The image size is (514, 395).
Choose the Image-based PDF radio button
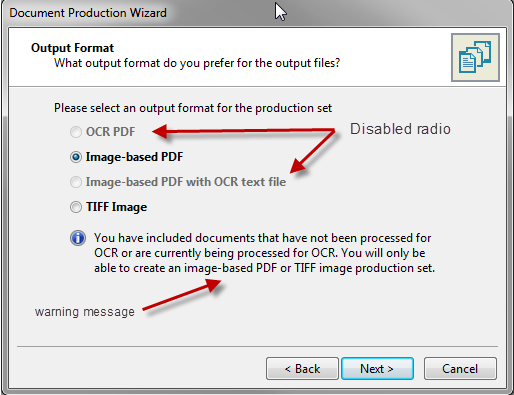(x=76, y=157)
